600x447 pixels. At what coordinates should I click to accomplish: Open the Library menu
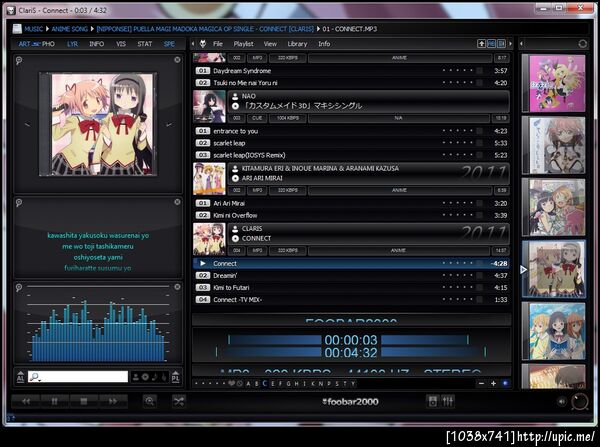coord(297,44)
